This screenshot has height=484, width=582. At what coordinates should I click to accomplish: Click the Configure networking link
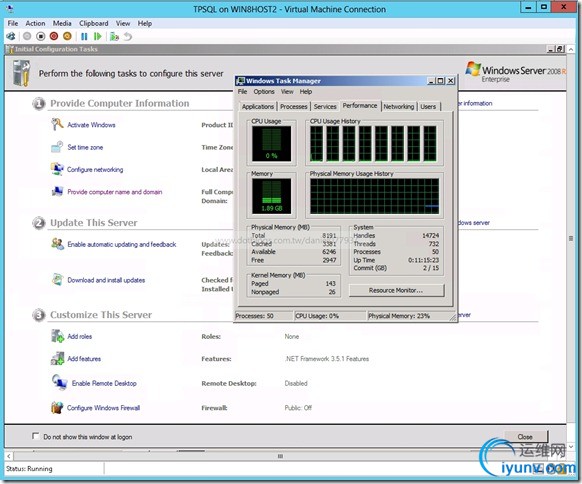95,170
